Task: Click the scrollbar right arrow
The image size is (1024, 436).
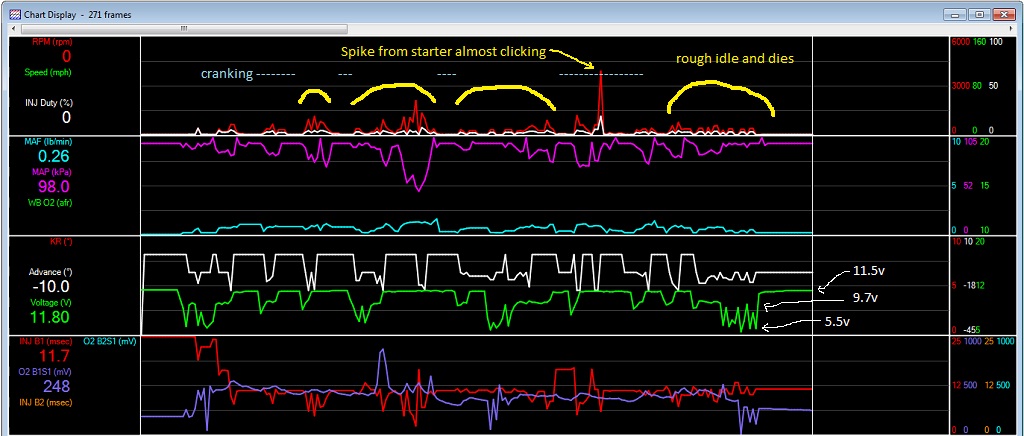Action: (x=1009, y=30)
